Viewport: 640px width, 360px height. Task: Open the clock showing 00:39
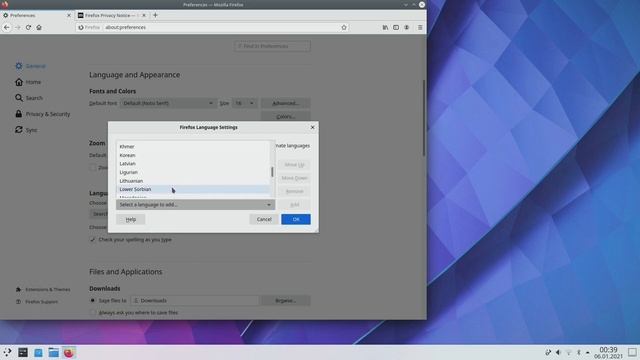pos(608,353)
